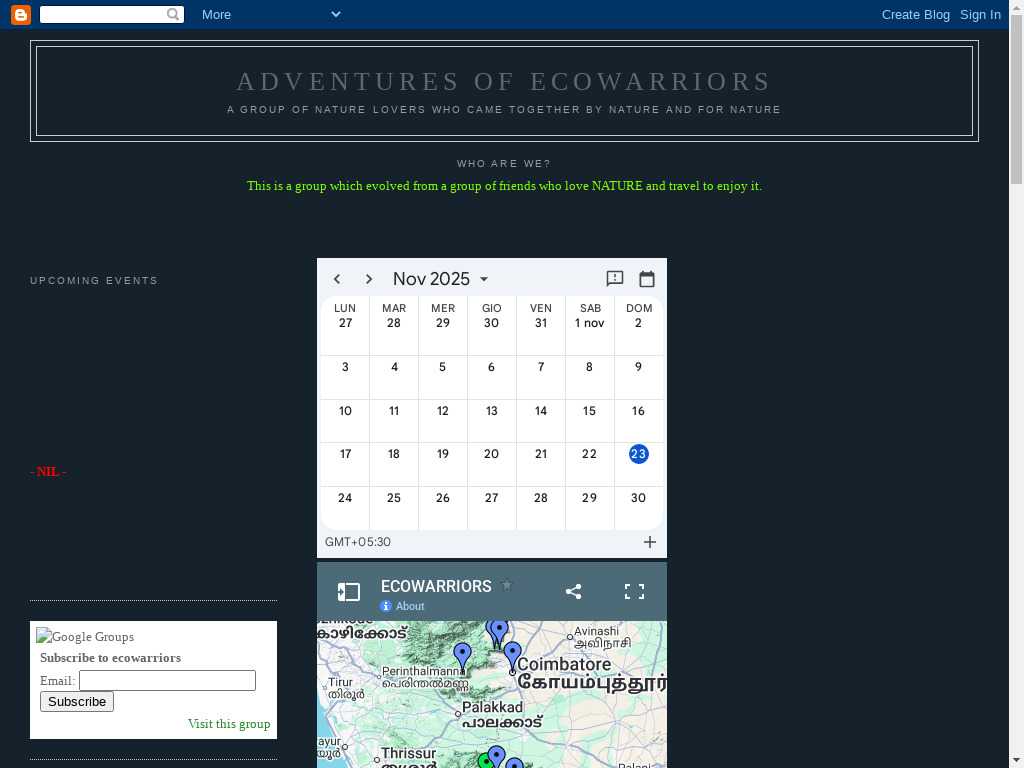Go to next month in calendar
Image resolution: width=1024 pixels, height=768 pixels.
369,279
